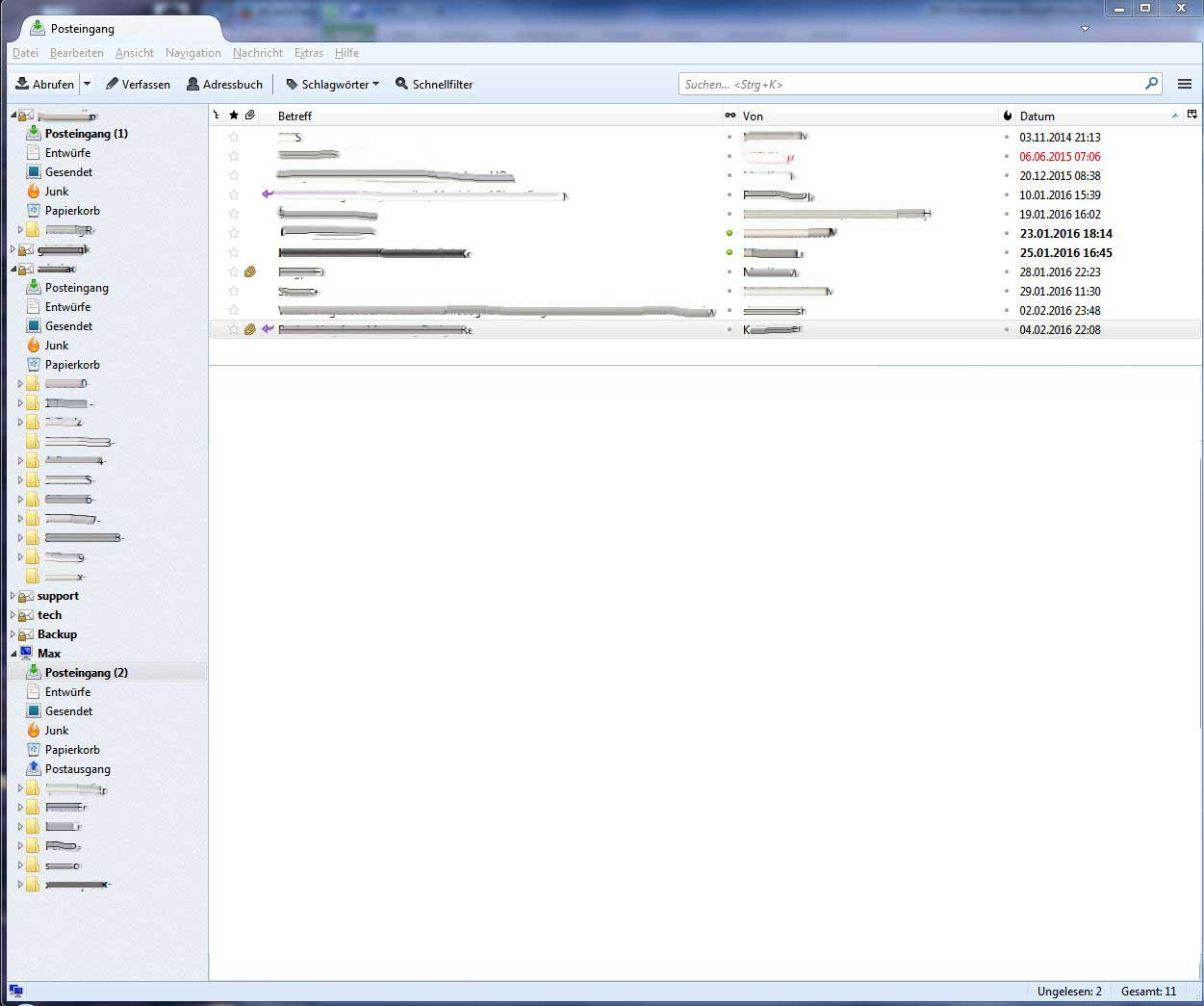This screenshot has width=1204, height=1006.
Task: Select the message dated 02.02.2016 23:48
Action: (x=704, y=310)
